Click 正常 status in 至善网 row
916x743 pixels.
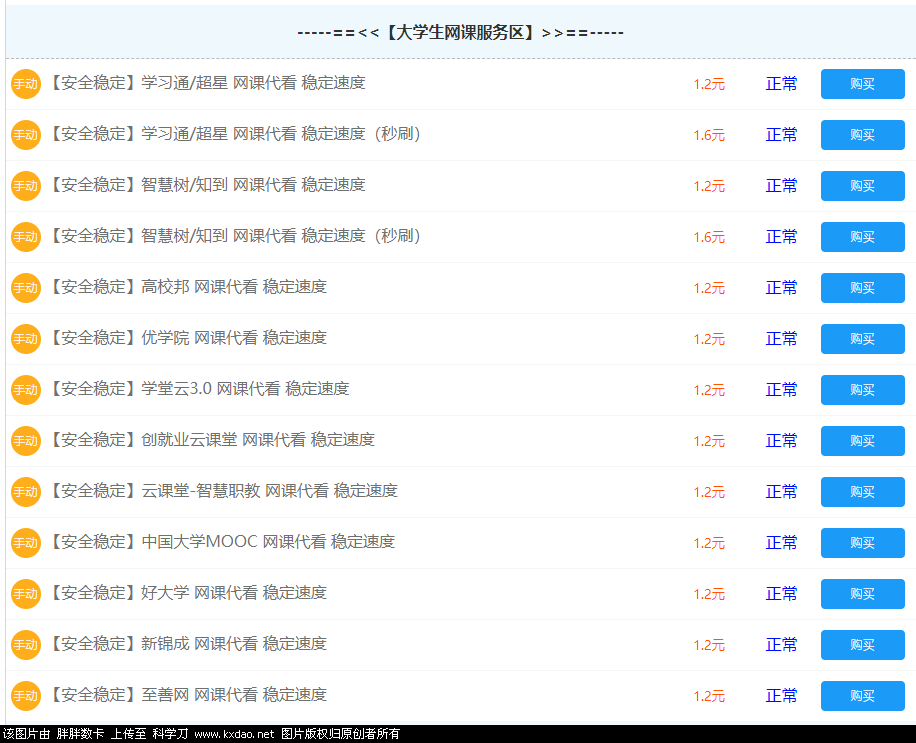coord(781,696)
